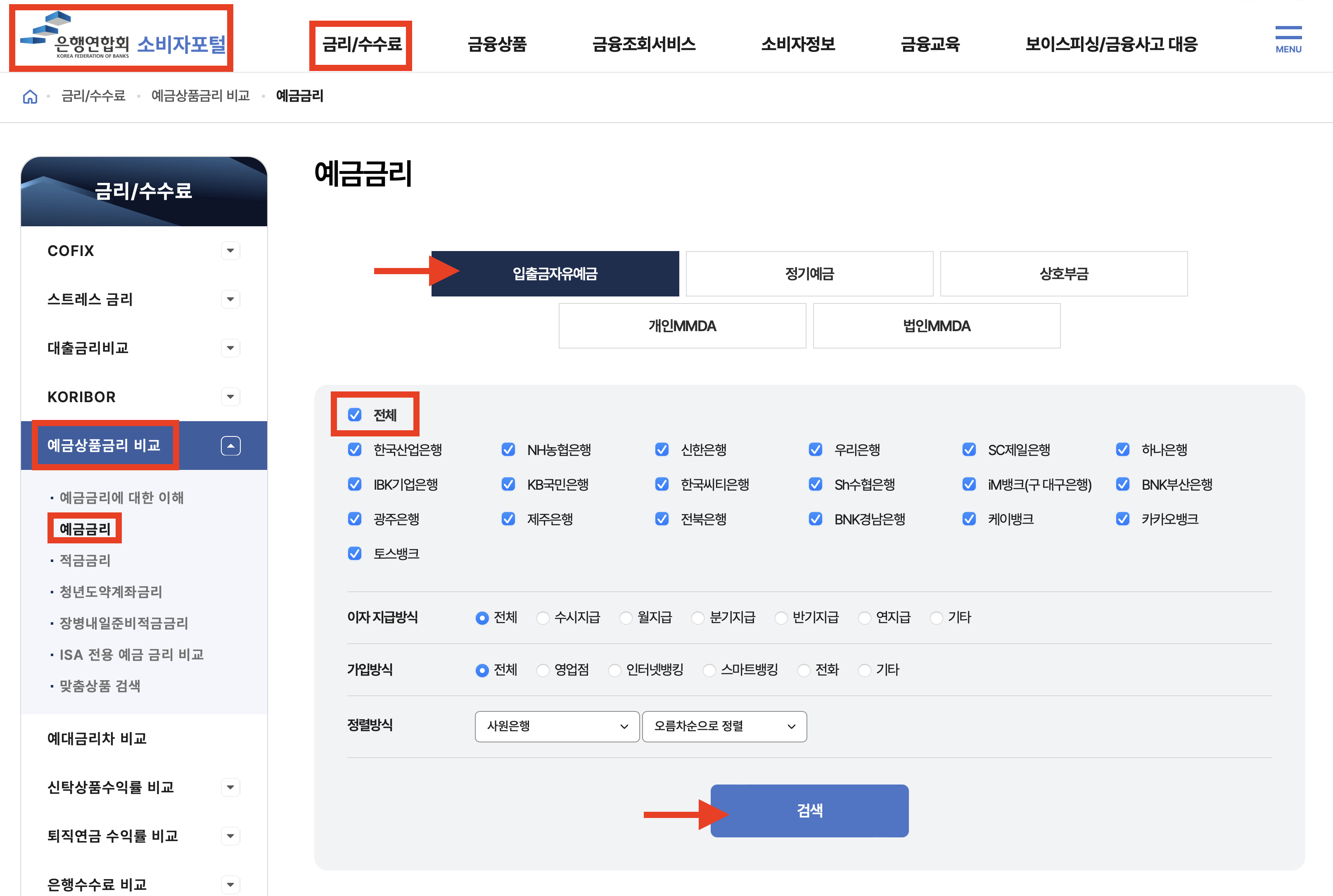The height and width of the screenshot is (896, 1333).
Task: Expand 신탁상품수익률 비교 arrow
Action: coord(230,787)
